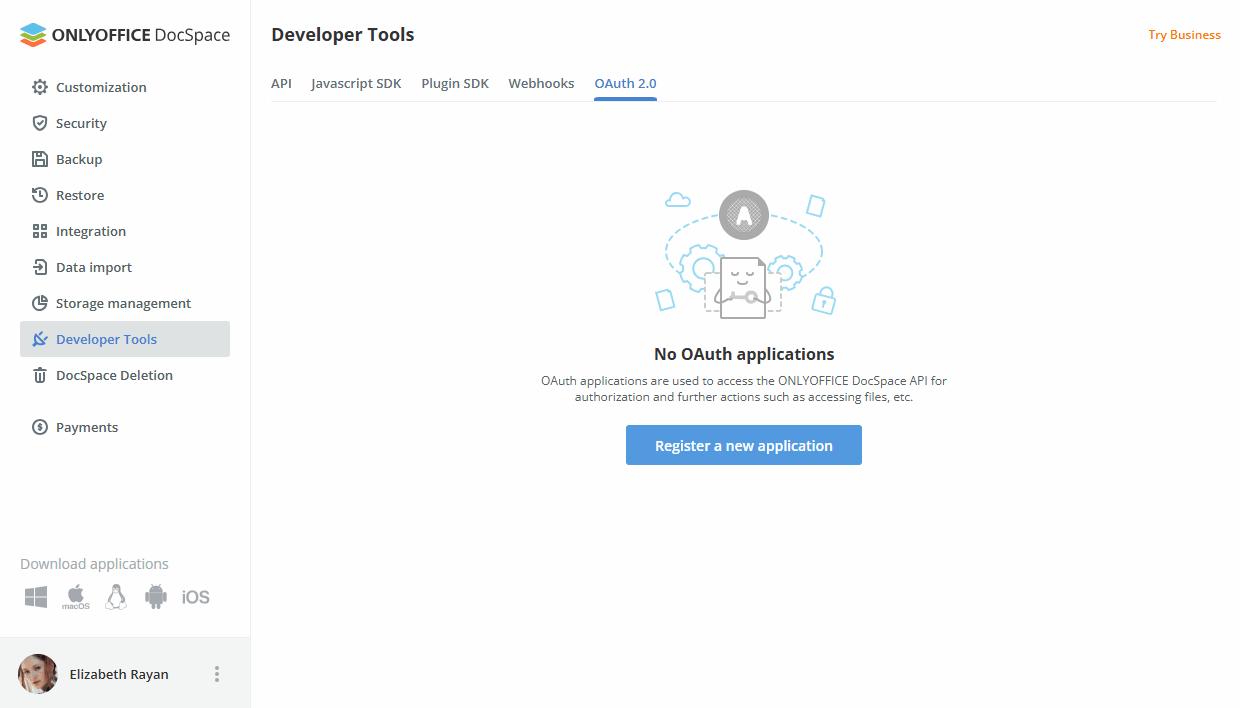Viewport: 1240px width, 708px height.
Task: Download the Windows desktop application
Action: 36,597
